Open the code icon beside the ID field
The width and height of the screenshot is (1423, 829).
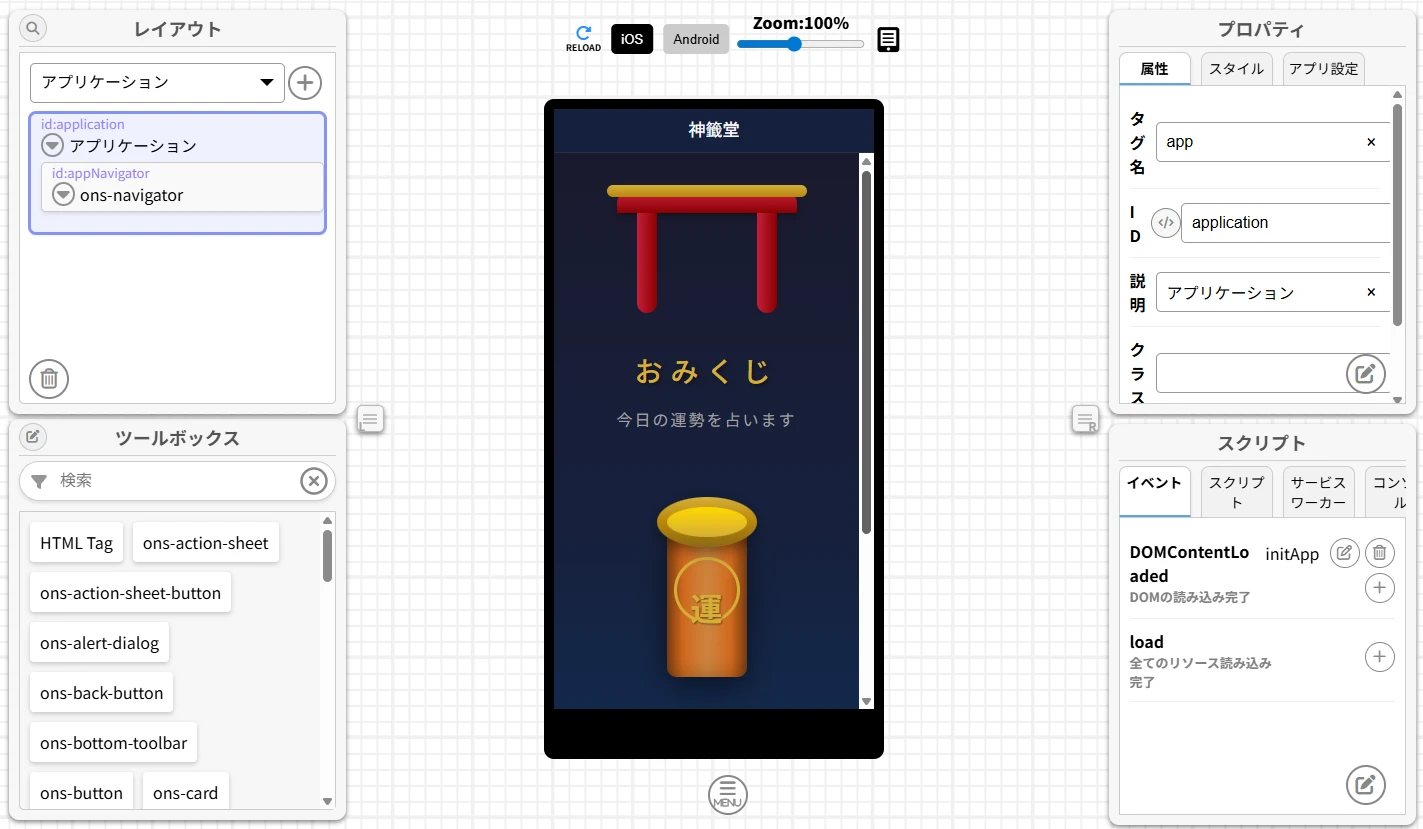(x=1165, y=222)
